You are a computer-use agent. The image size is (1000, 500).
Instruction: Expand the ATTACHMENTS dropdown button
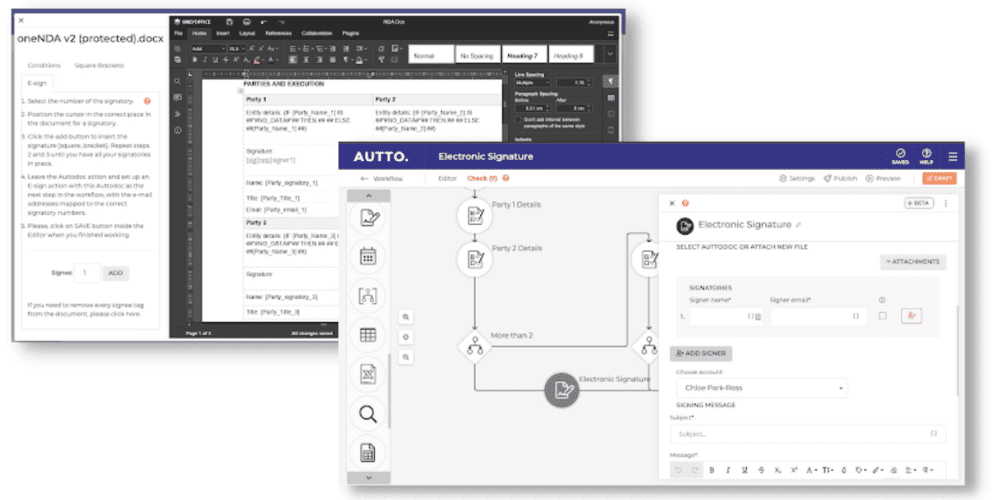tap(913, 261)
